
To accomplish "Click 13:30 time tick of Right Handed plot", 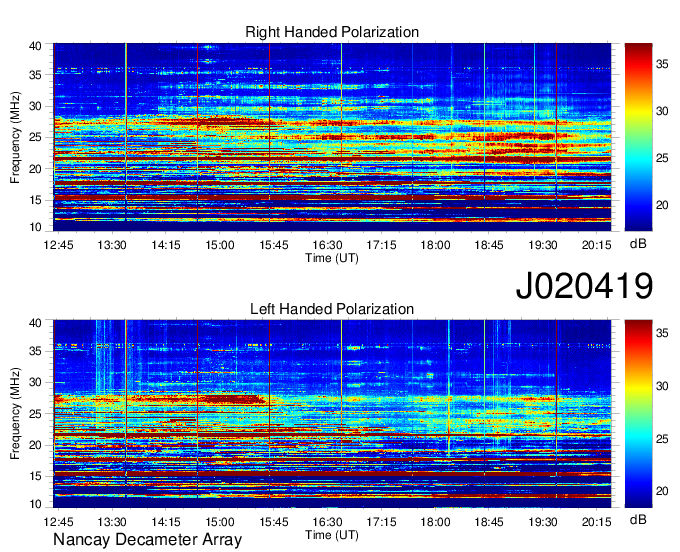I will click(112, 245).
